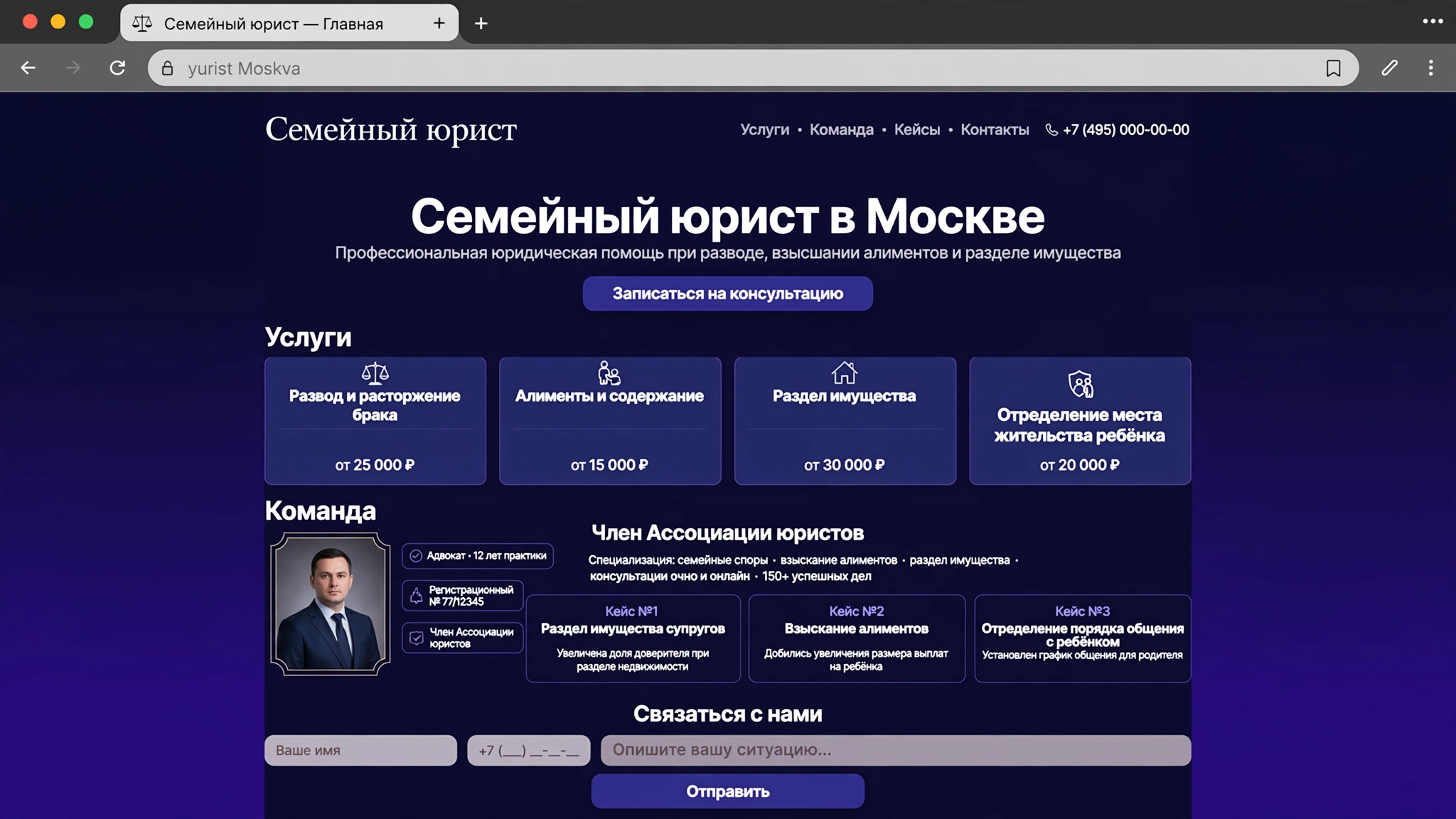
Task: Bookmark the page with the bookmark icon
Action: point(1333,68)
